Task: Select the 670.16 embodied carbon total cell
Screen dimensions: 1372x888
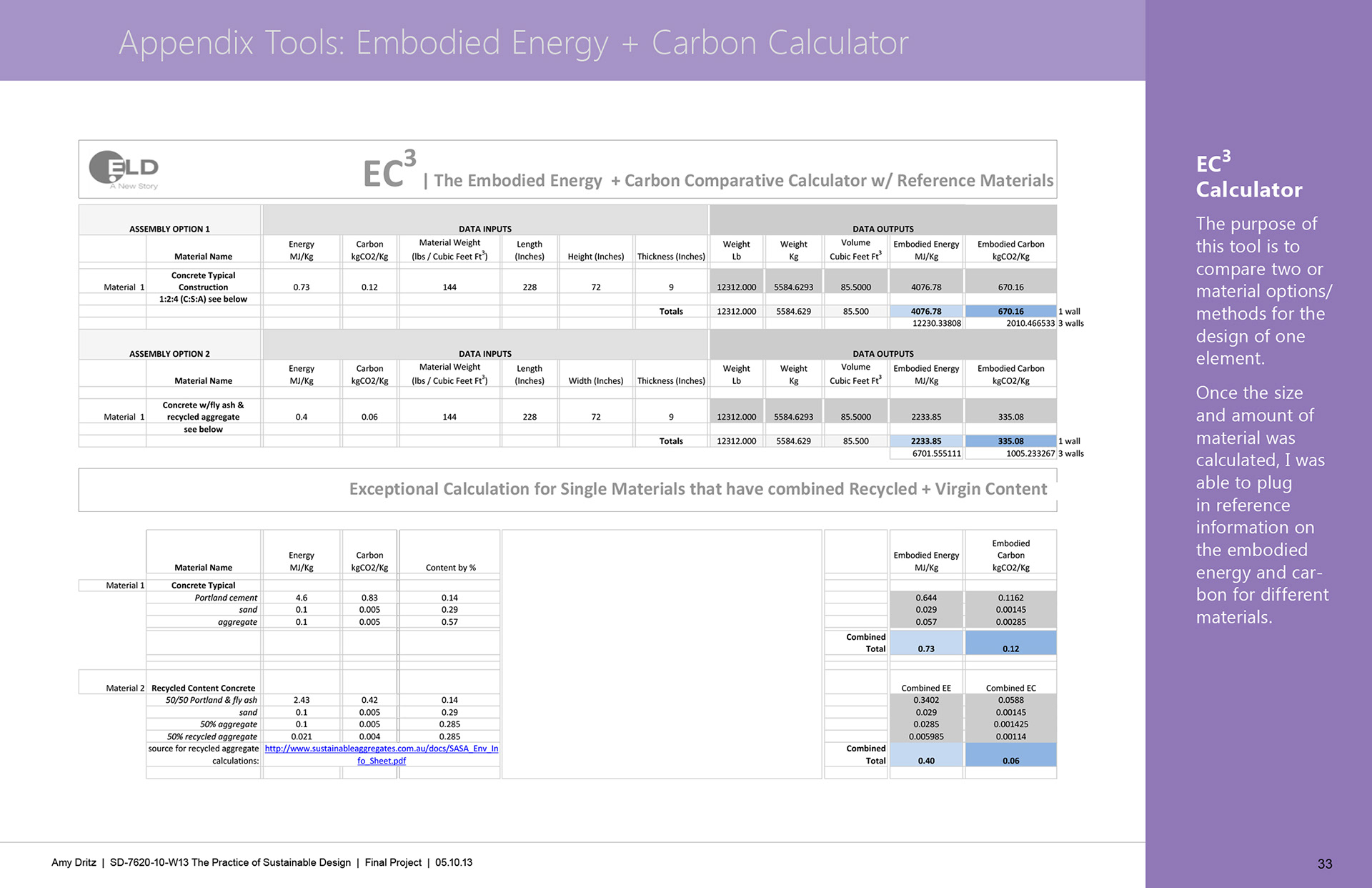Action: [x=1010, y=311]
